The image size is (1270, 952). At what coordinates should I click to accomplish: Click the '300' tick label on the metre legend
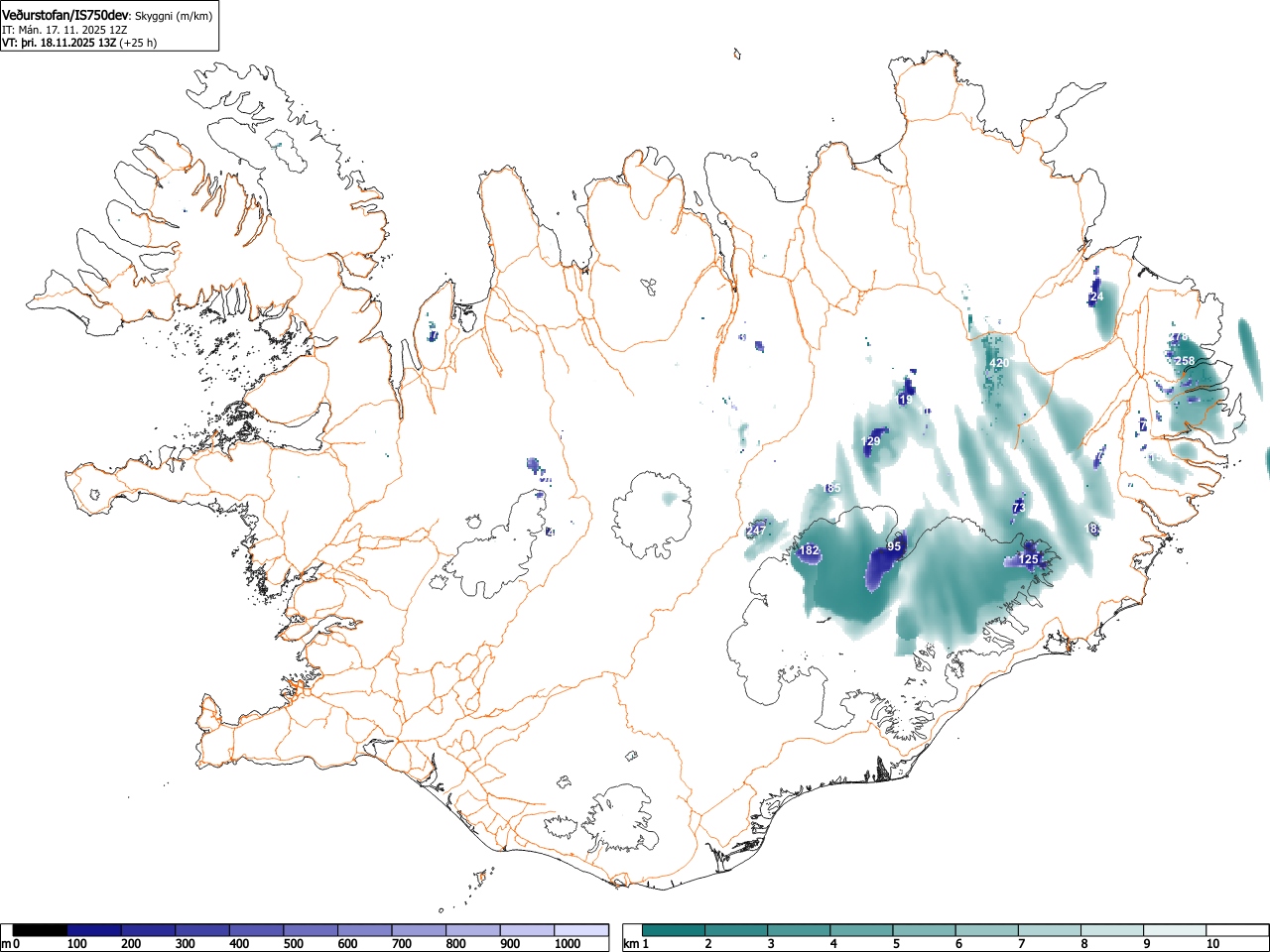click(186, 944)
